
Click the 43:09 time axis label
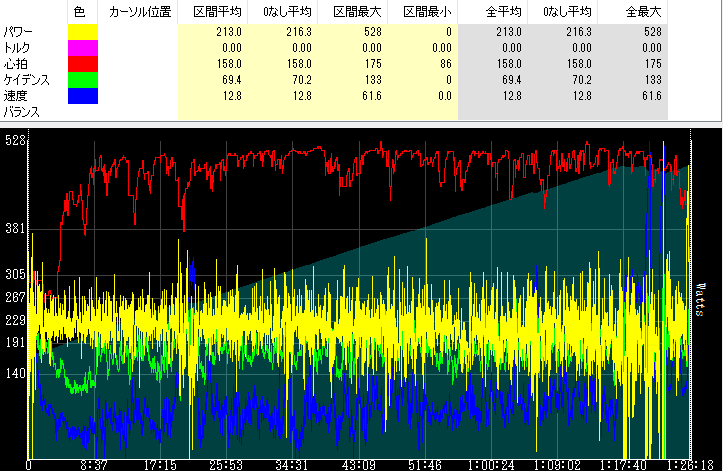[358, 465]
